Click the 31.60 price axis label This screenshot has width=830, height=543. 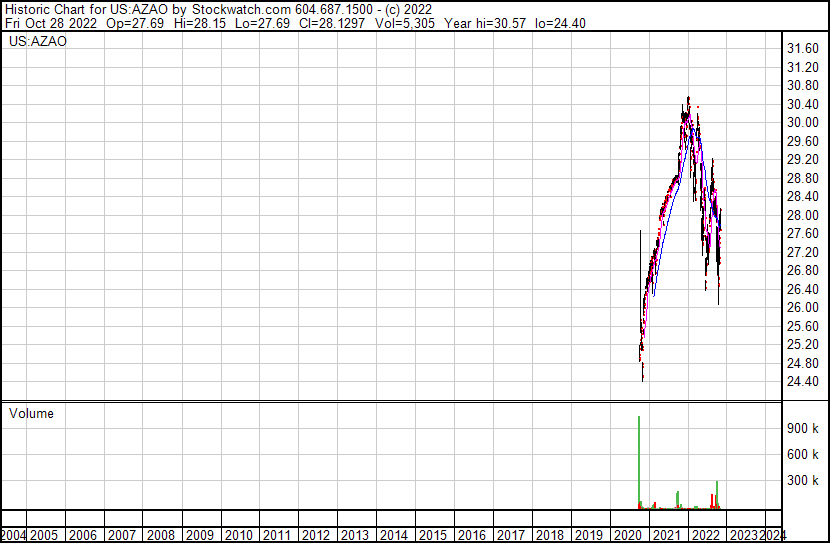click(x=803, y=48)
